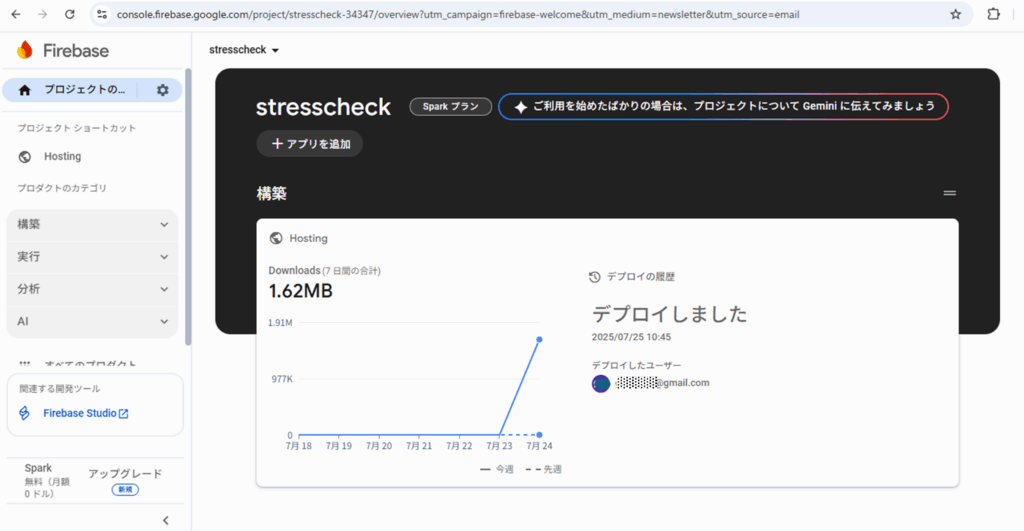Reload the page with refresh icon
This screenshot has width=1024, height=531.
(x=70, y=14)
